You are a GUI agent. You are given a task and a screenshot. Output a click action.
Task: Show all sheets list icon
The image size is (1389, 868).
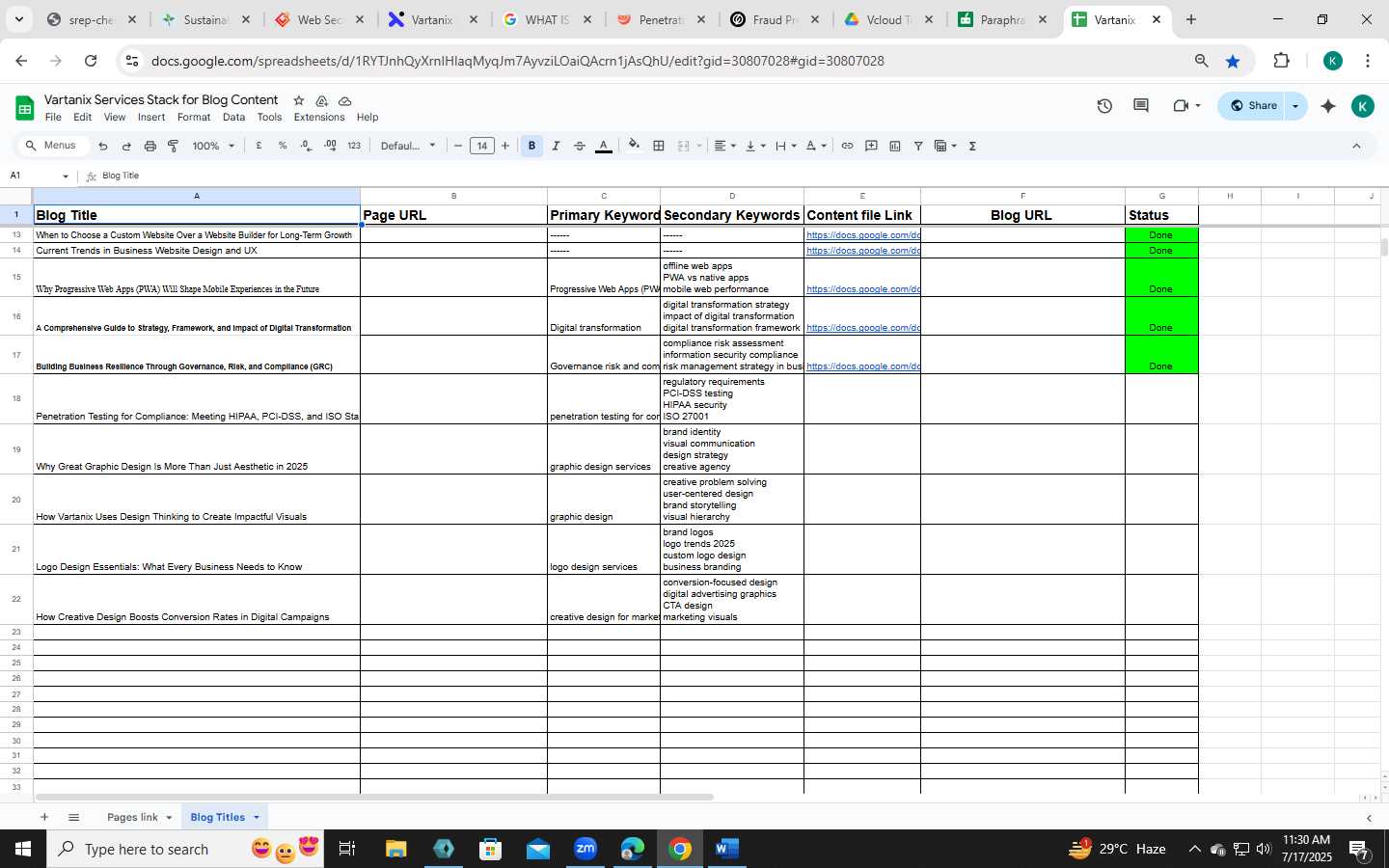click(x=73, y=817)
